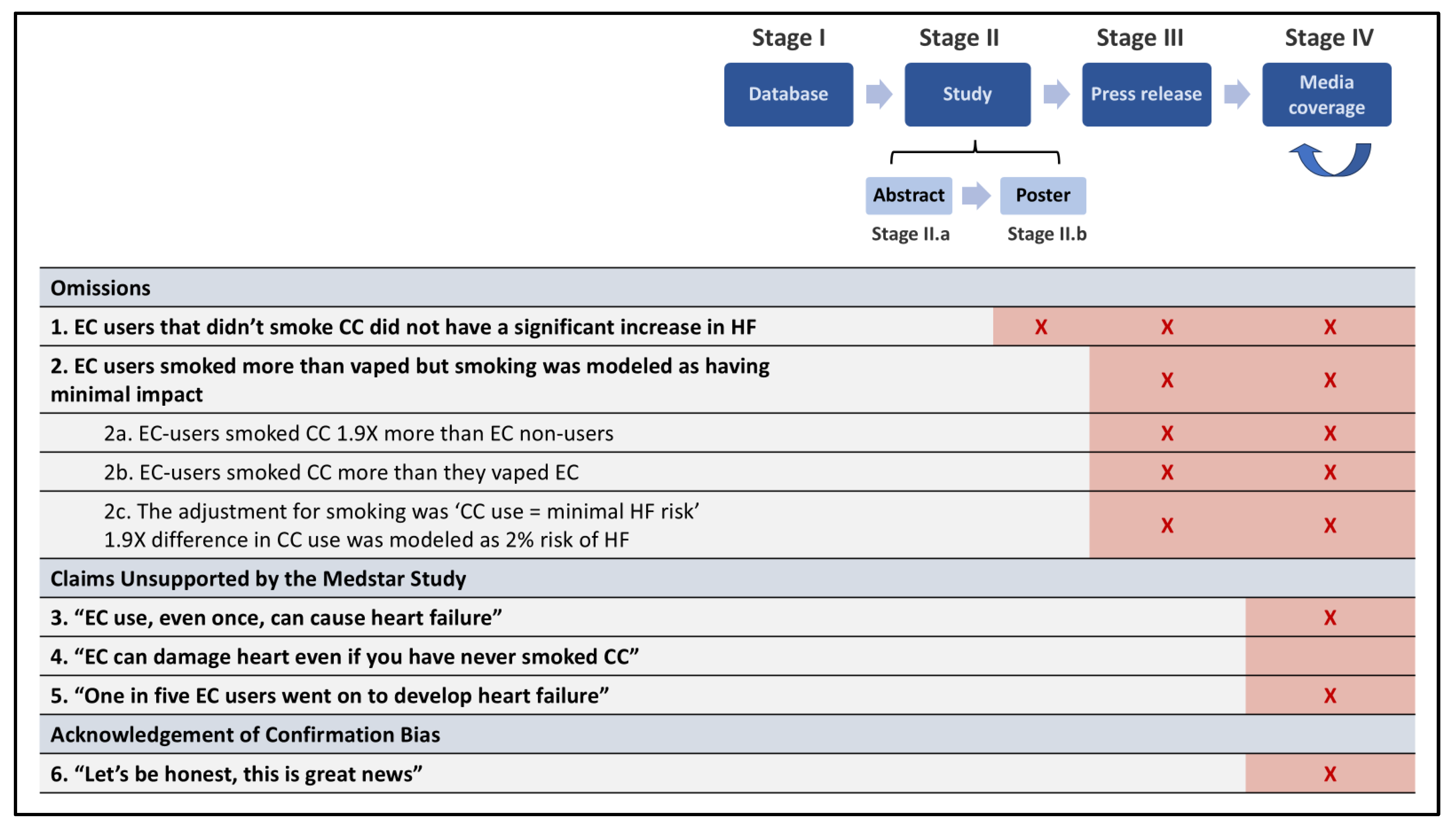Click the empty red cell in row 4
The height and width of the screenshot is (830, 1456).
pos(1329,657)
